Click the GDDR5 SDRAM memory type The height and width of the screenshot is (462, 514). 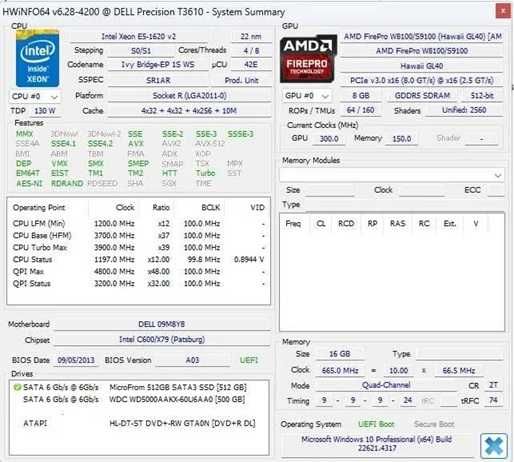(422, 96)
